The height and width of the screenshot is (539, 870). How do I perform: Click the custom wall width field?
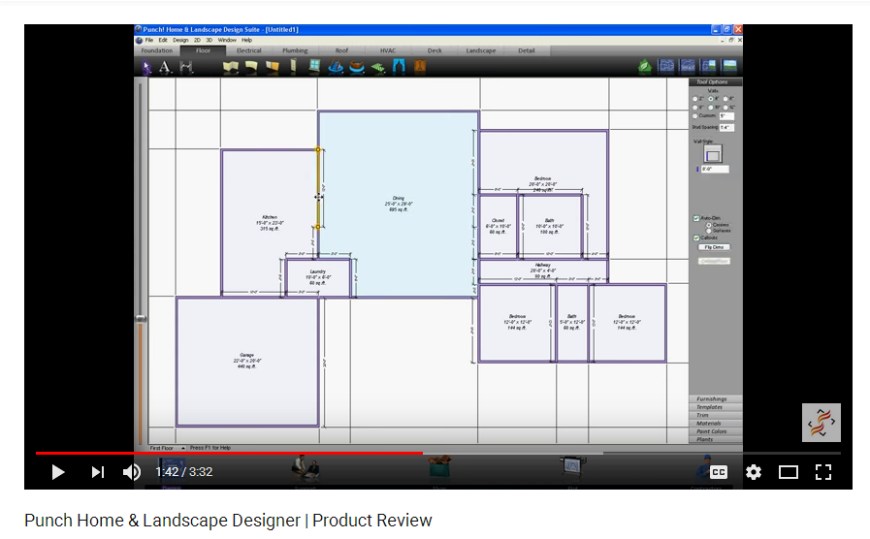pyautogui.click(x=726, y=116)
